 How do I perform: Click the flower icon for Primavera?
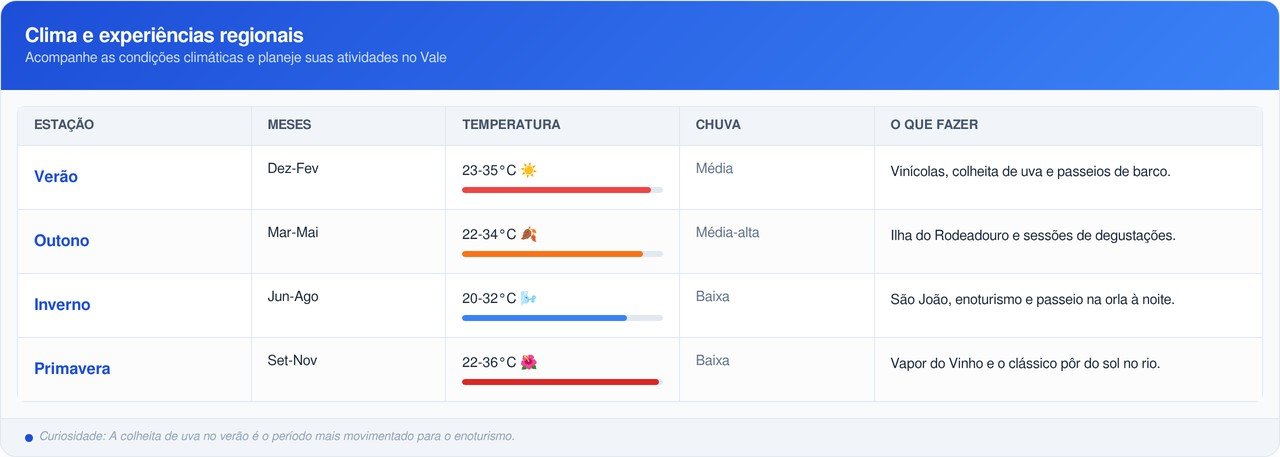[x=529, y=362]
